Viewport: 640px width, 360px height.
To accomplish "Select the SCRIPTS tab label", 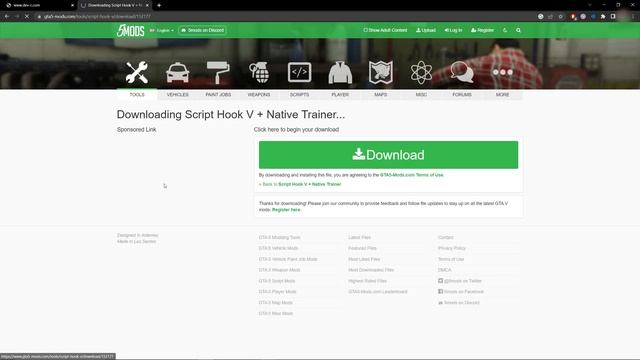I will 299,95.
